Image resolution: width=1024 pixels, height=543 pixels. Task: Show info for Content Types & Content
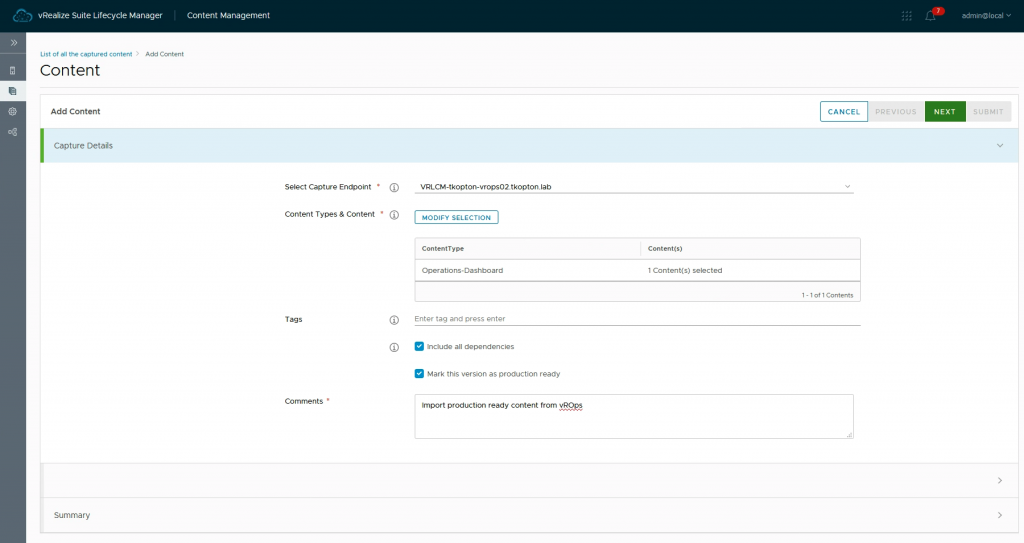pyautogui.click(x=394, y=215)
